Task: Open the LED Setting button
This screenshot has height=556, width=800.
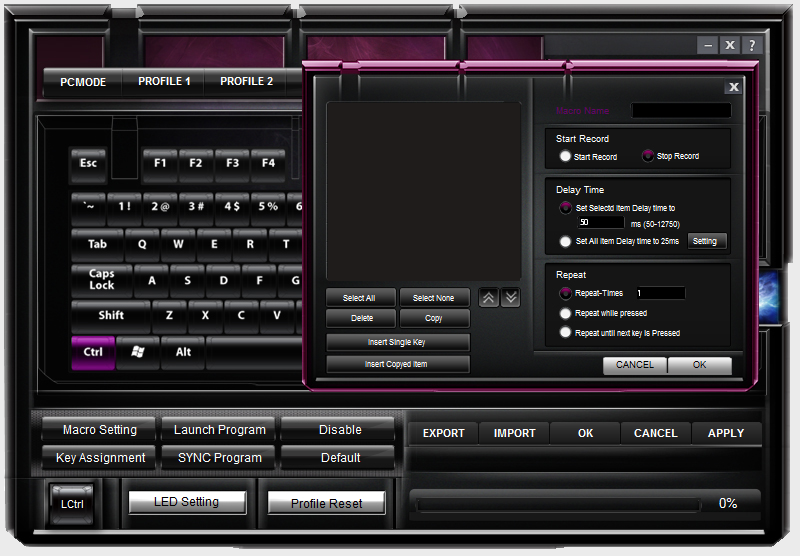Action: pyautogui.click(x=187, y=502)
